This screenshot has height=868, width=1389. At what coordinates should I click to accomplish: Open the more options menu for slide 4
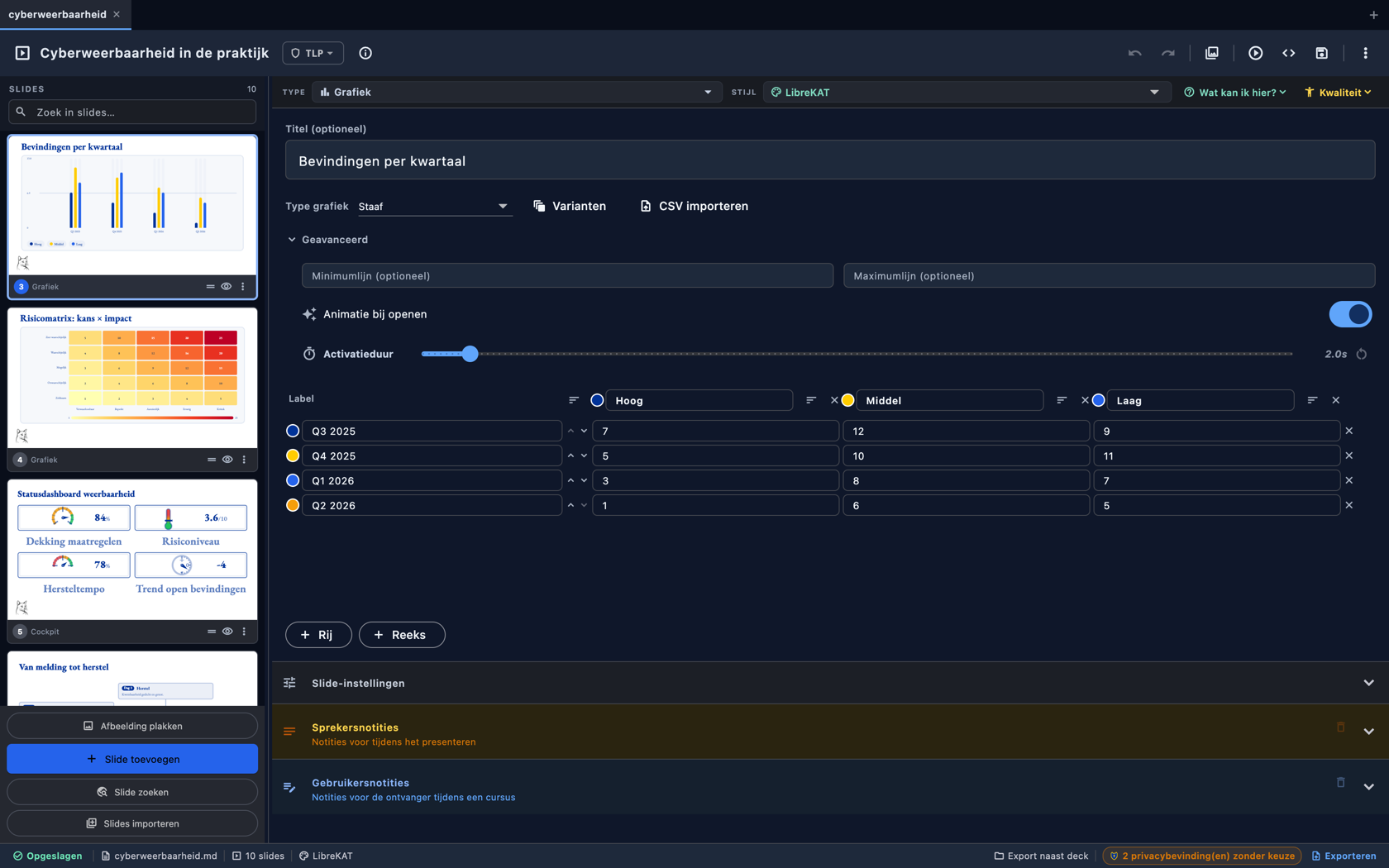pos(244,460)
